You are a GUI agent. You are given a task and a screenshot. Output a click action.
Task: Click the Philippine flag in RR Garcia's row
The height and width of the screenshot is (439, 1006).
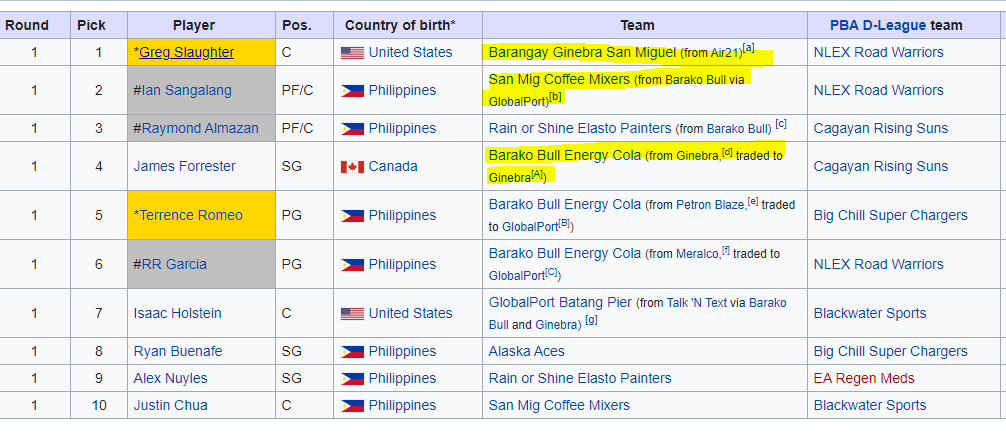352,264
